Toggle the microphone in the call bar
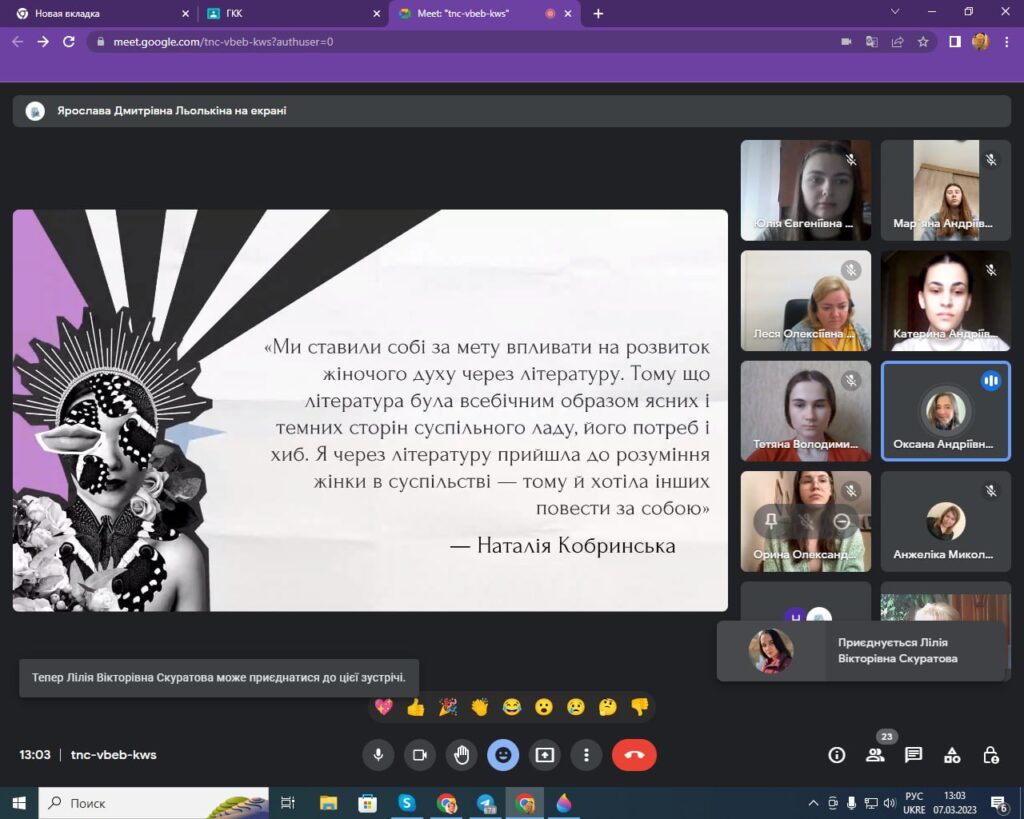Viewport: 1024px width, 819px height. coord(378,755)
